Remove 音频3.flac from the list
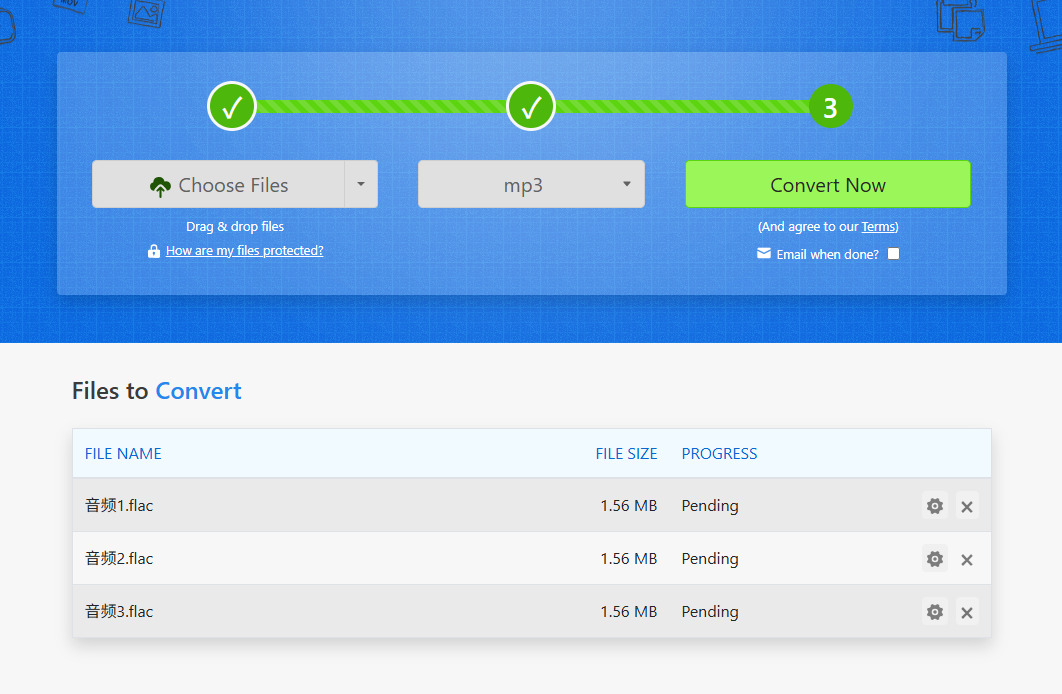Screen dimensions: 1062x694 coord(967,612)
